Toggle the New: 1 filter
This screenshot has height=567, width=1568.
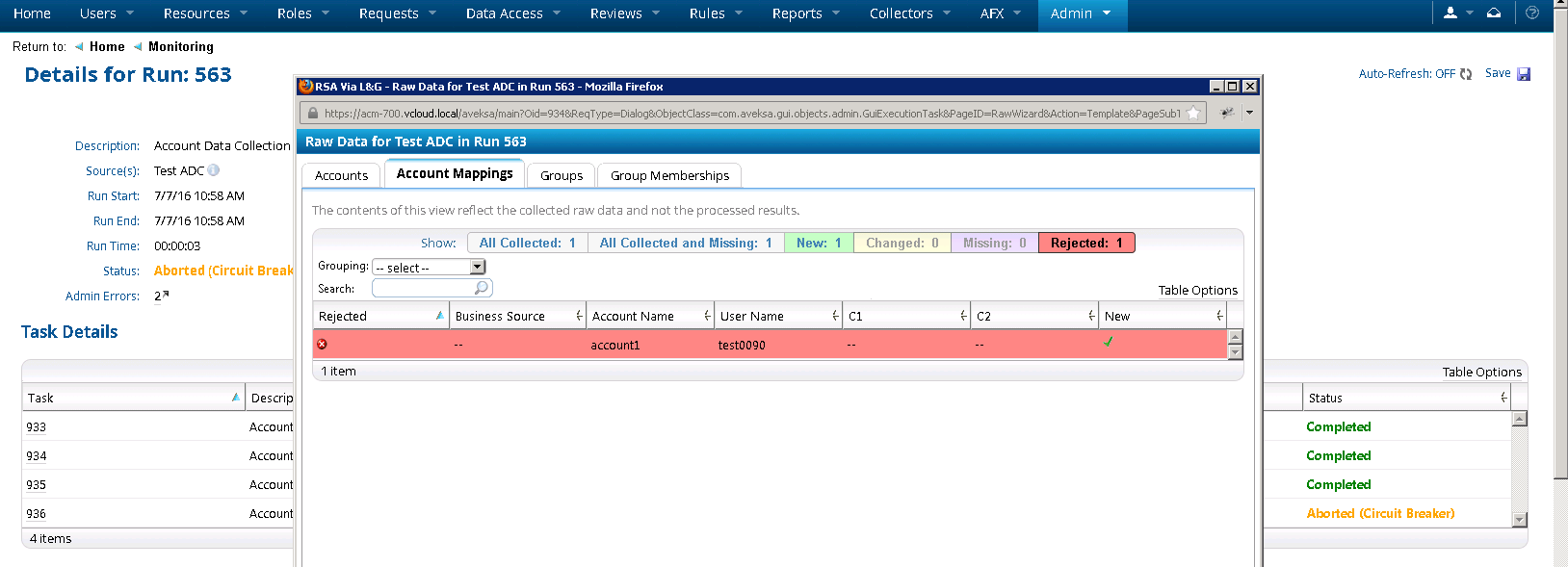pyautogui.click(x=819, y=243)
